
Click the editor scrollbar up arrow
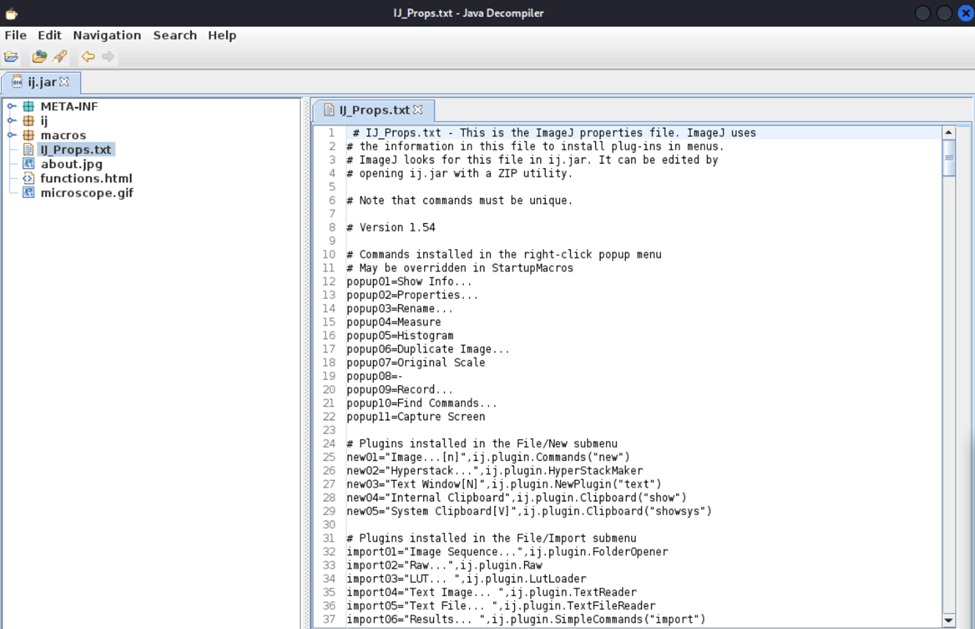click(948, 132)
